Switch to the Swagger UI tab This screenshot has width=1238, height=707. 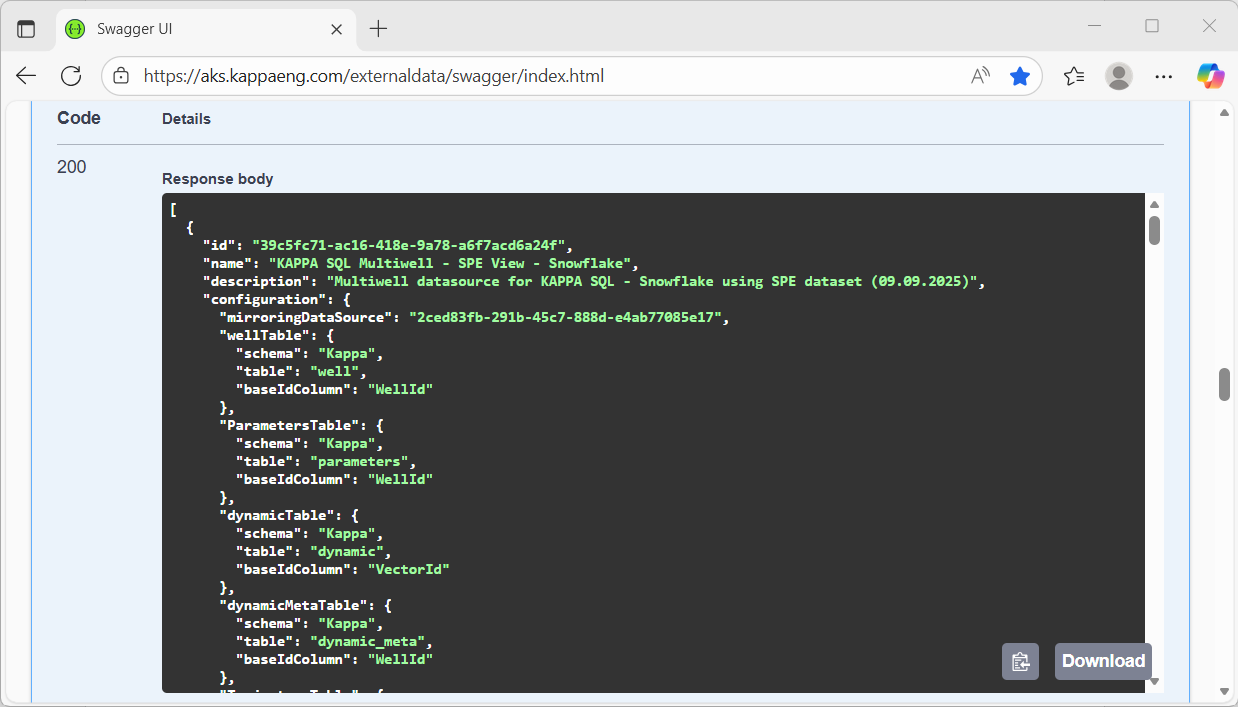[190, 29]
